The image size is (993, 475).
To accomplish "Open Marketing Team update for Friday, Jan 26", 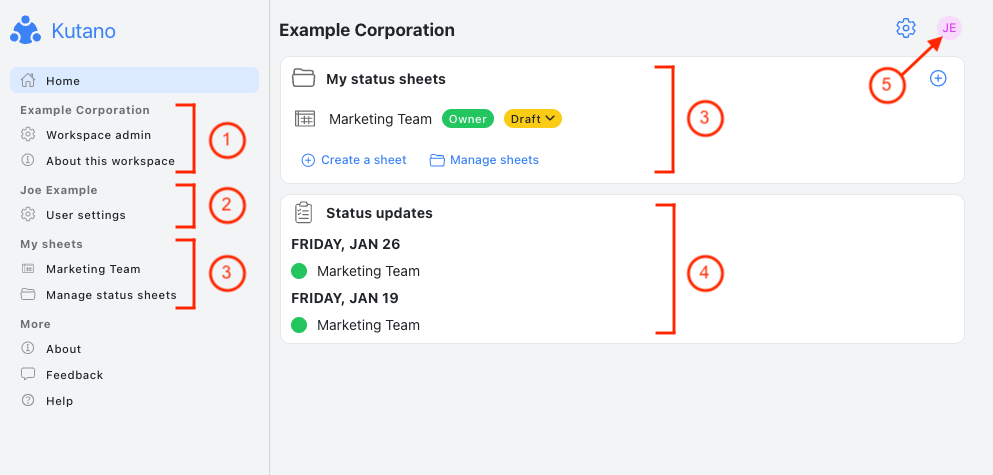I will click(x=368, y=271).
